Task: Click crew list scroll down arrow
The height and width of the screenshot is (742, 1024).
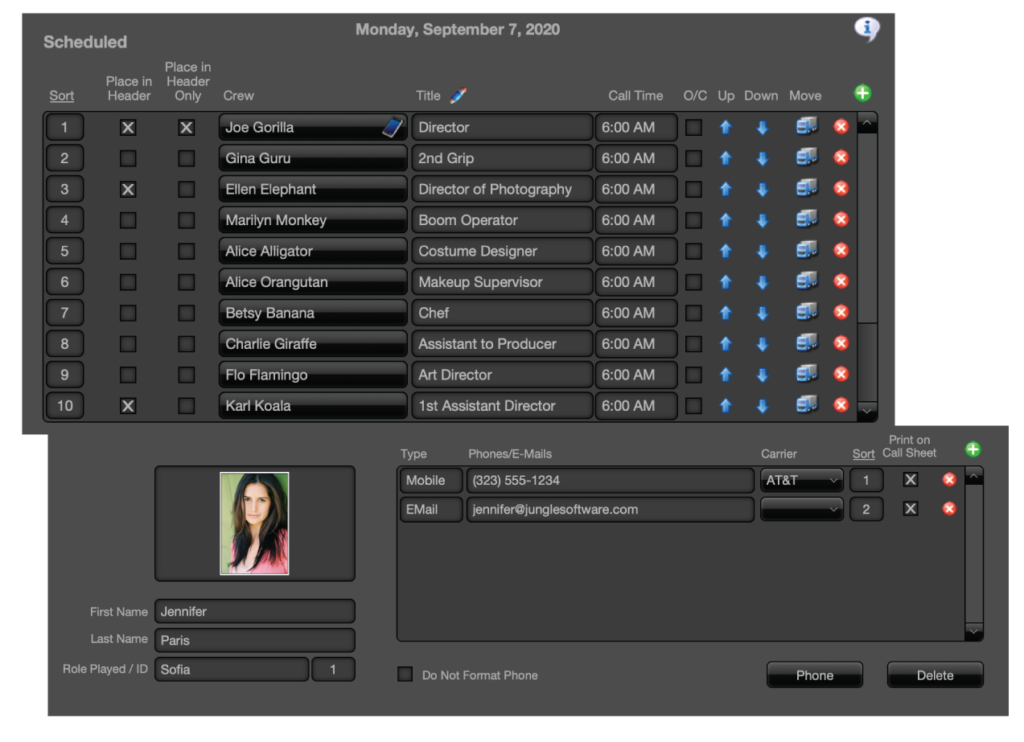Action: 867,411
